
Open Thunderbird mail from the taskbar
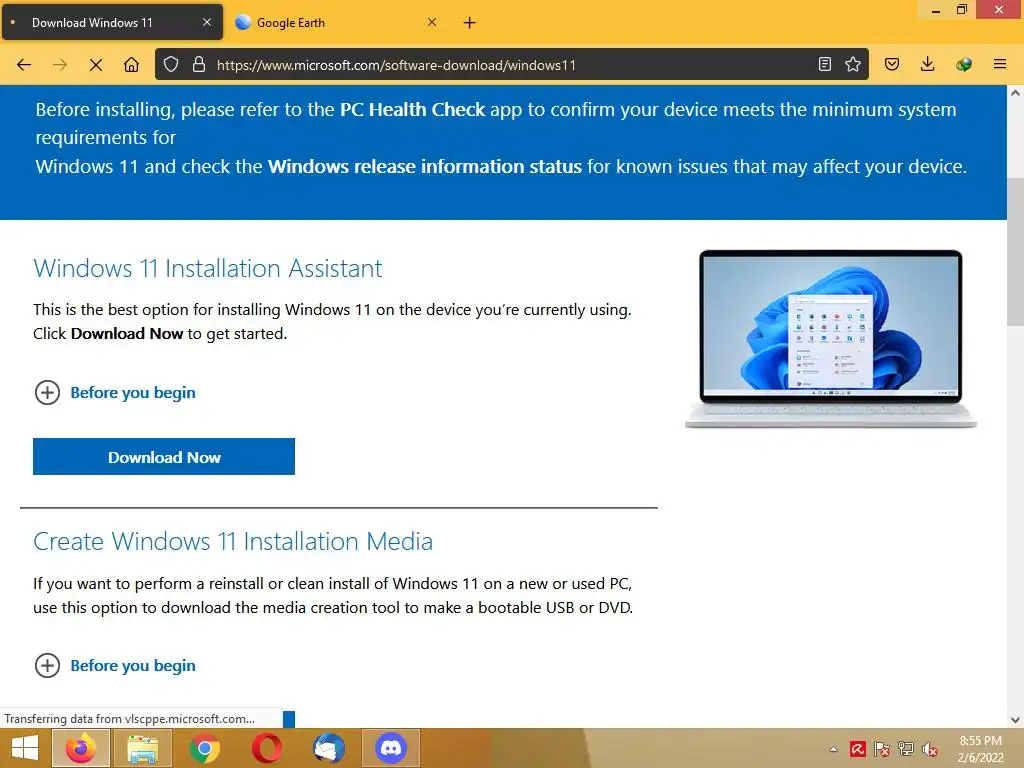(328, 748)
